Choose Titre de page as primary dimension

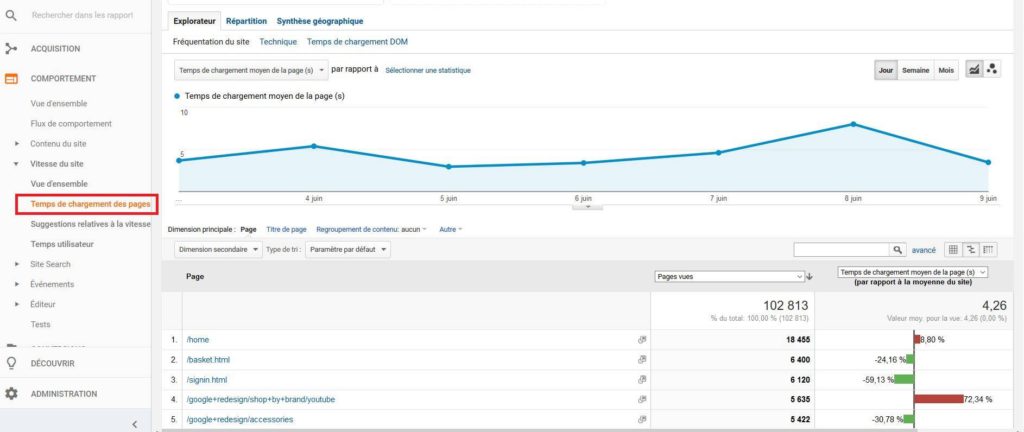tap(286, 230)
